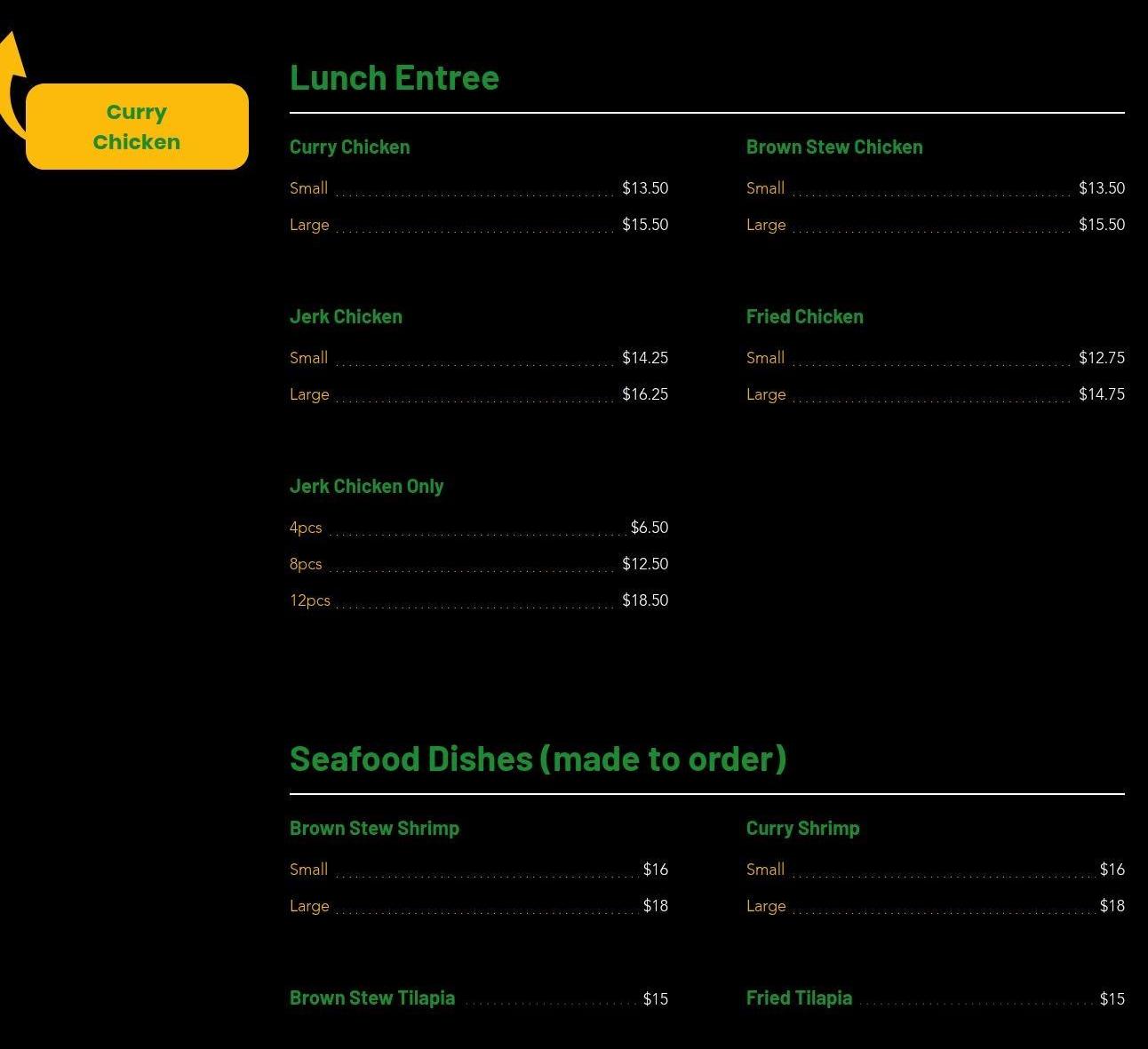Click the $6.50 price for 4pcs
Image resolution: width=1148 pixels, height=1049 pixels.
click(650, 528)
